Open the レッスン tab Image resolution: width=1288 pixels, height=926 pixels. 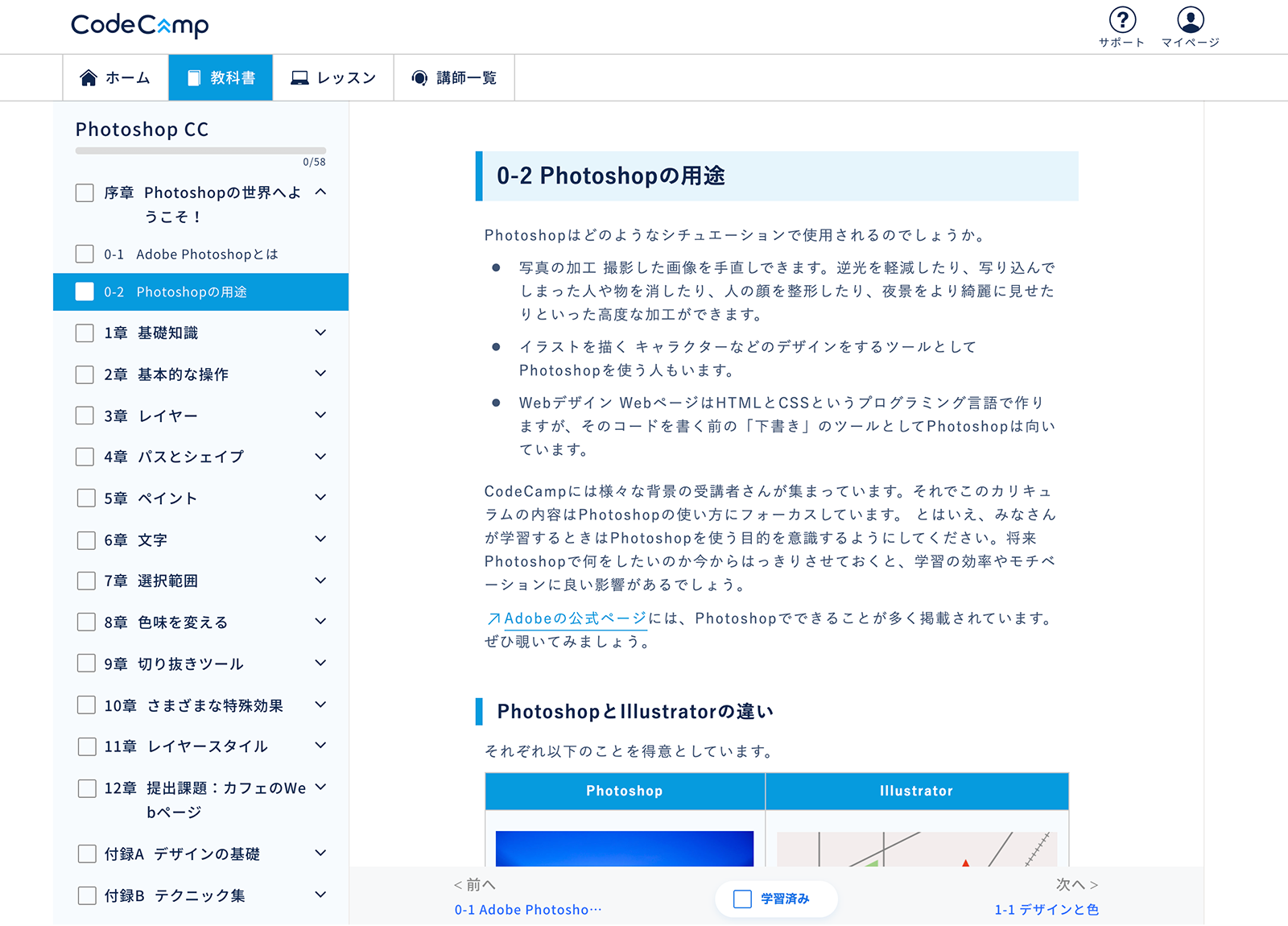coord(333,77)
